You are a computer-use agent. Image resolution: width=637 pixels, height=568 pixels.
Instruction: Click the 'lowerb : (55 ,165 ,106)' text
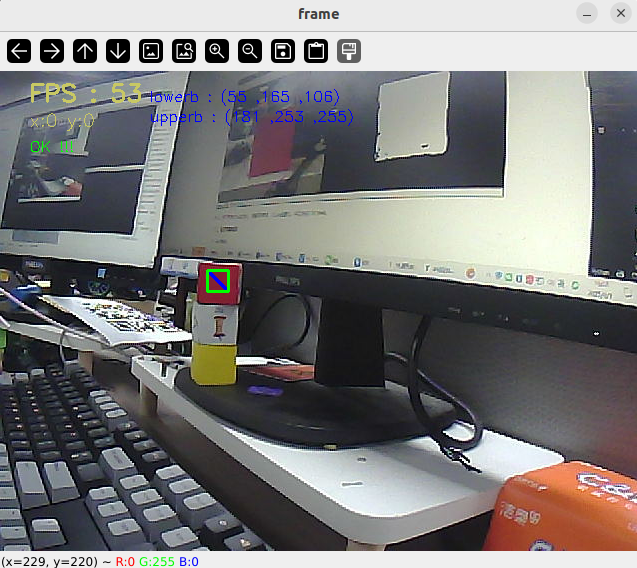pos(245,97)
